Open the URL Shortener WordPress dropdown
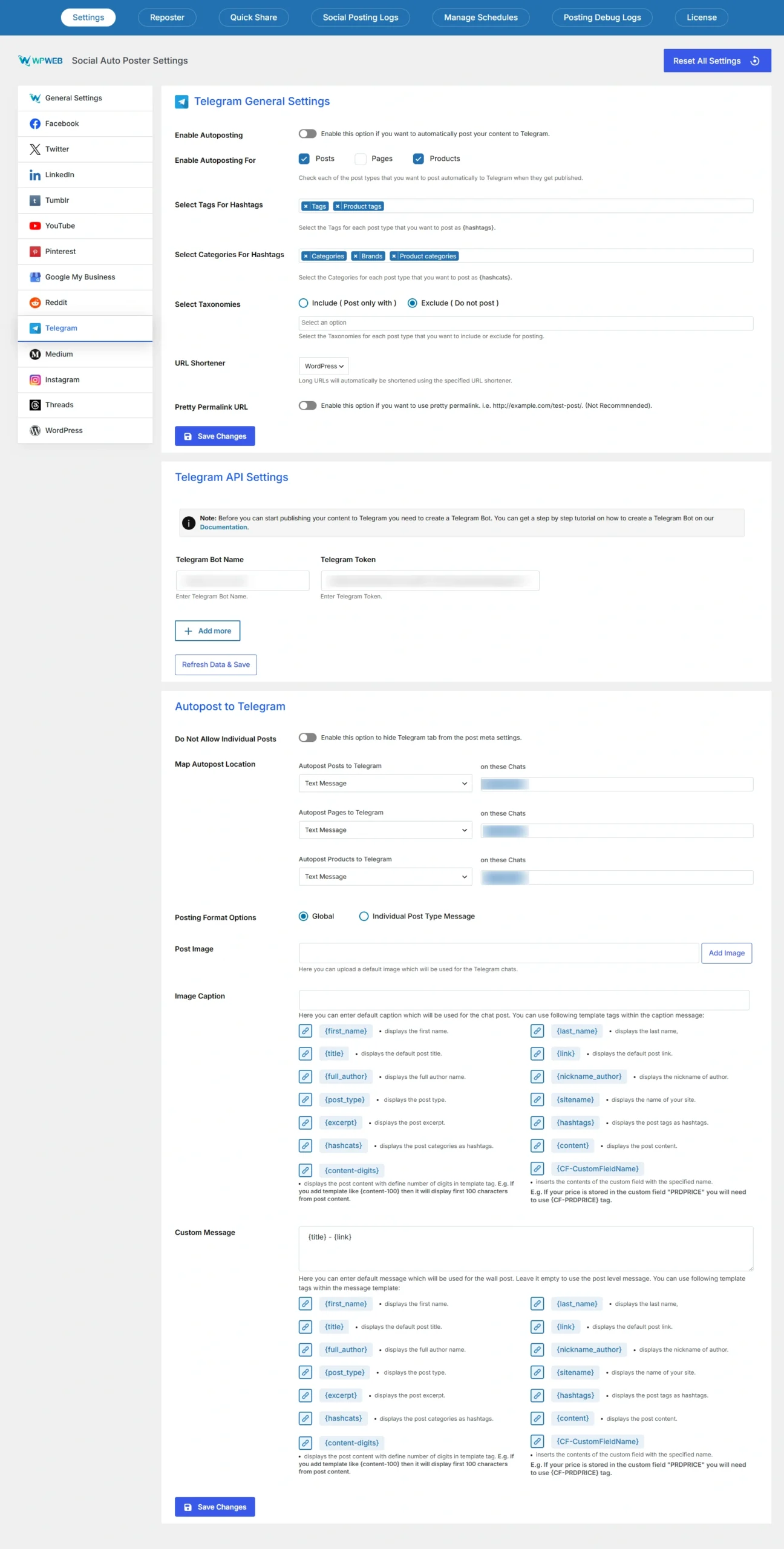Image resolution: width=784 pixels, height=1549 pixels. tap(324, 366)
